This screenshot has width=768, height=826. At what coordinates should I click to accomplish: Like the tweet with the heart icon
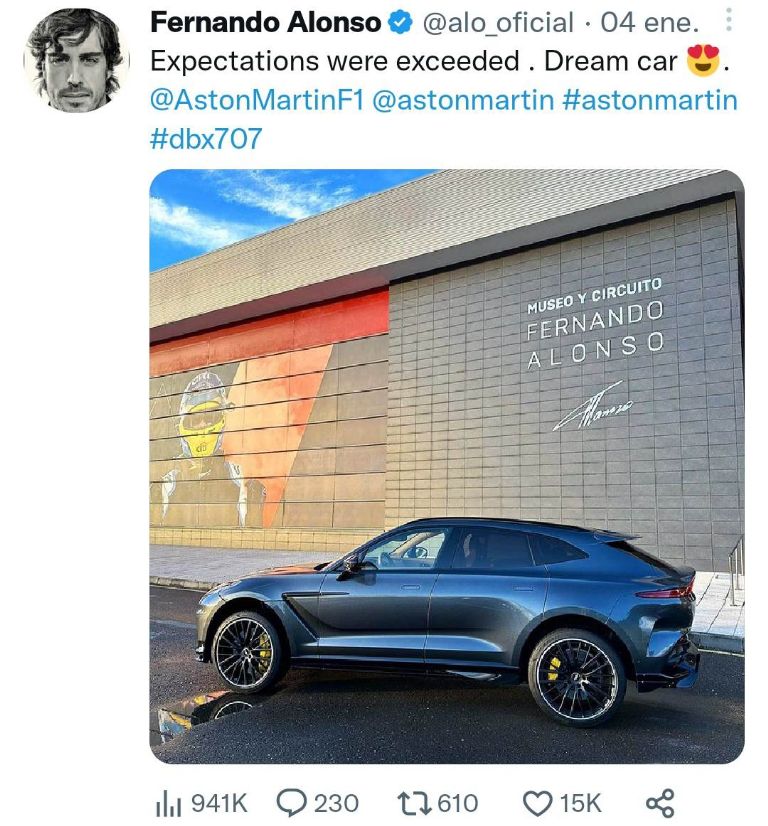[x=536, y=800]
